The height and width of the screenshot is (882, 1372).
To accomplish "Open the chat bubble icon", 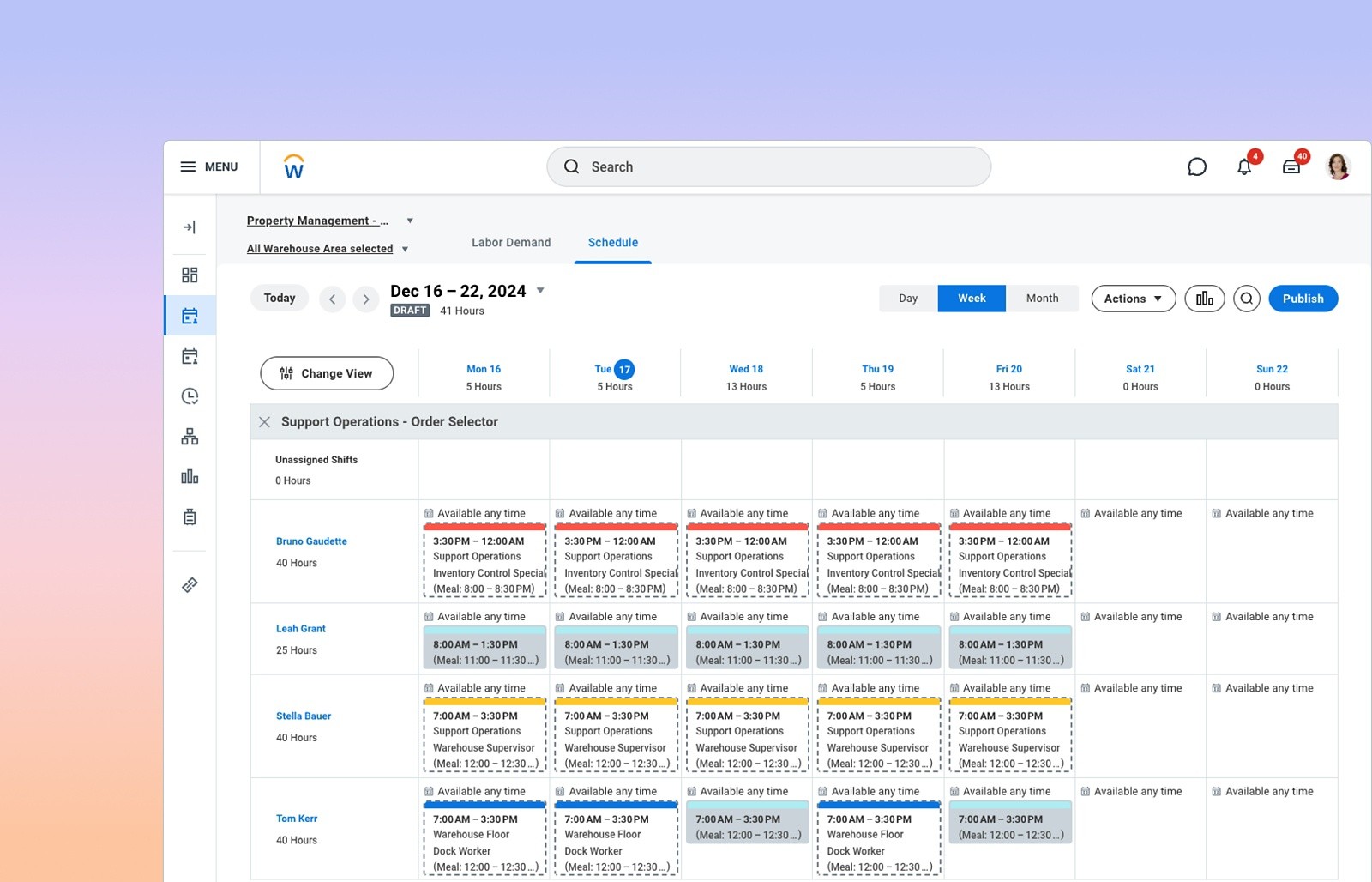I will coord(1197,166).
